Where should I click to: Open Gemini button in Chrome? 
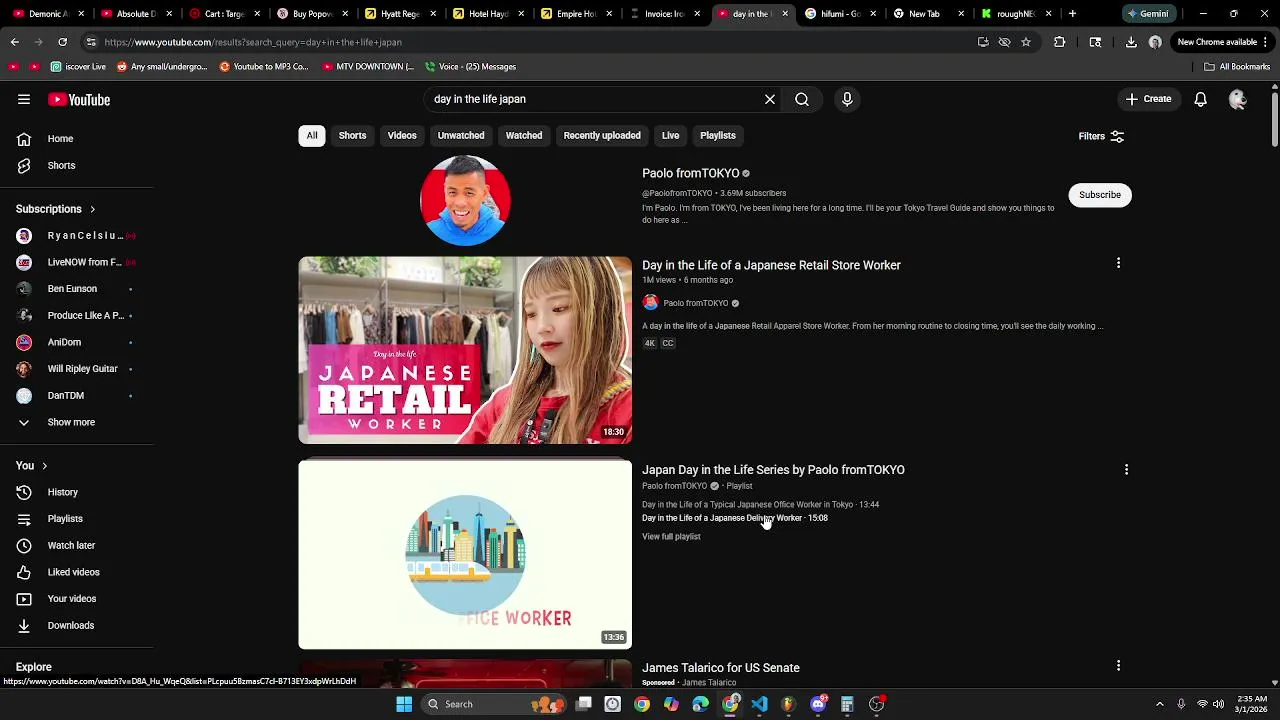1147,14
